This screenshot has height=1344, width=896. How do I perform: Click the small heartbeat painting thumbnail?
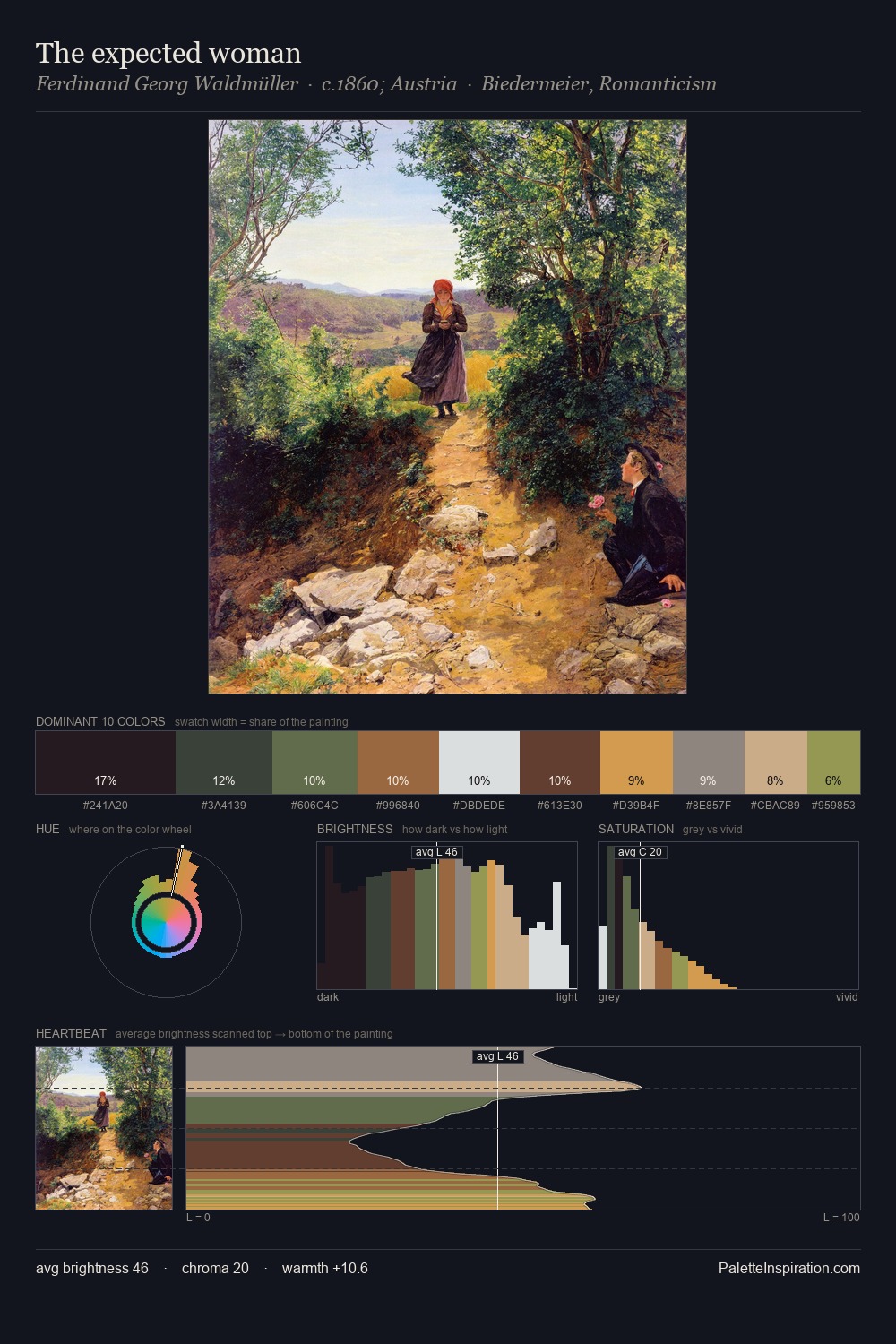pos(104,1128)
